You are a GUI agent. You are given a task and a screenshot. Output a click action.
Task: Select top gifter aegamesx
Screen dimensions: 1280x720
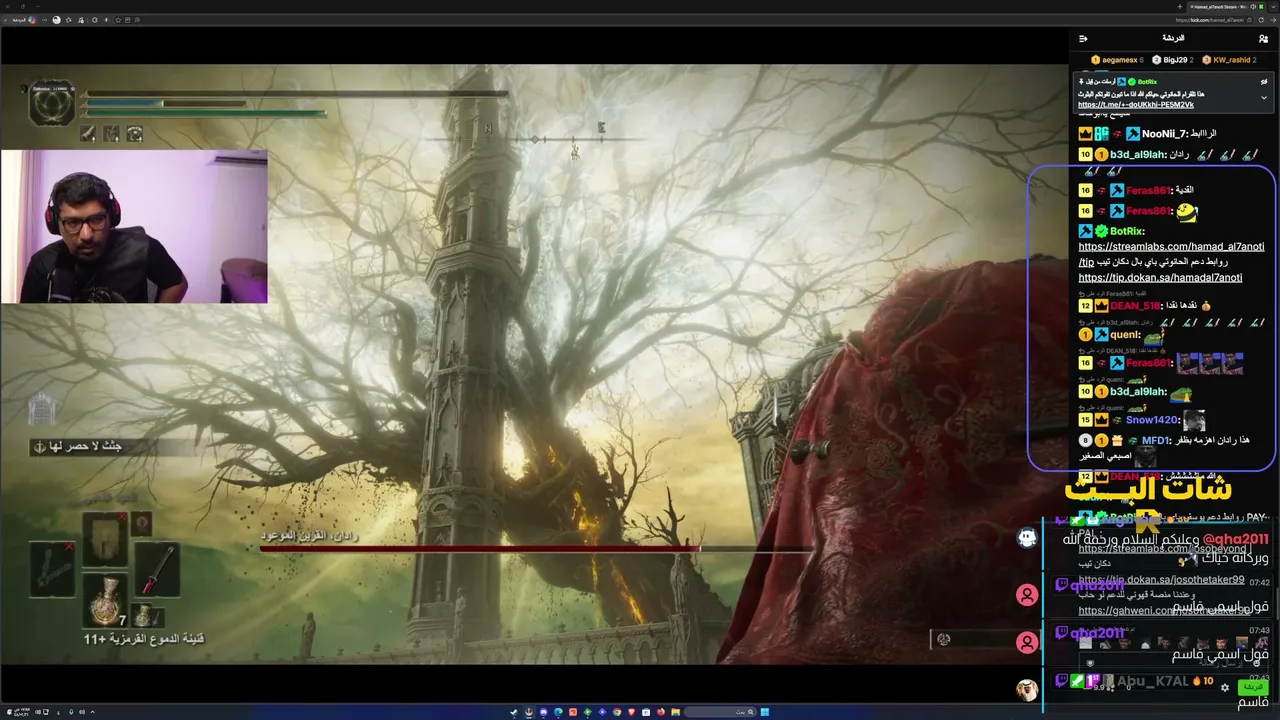(x=1117, y=60)
